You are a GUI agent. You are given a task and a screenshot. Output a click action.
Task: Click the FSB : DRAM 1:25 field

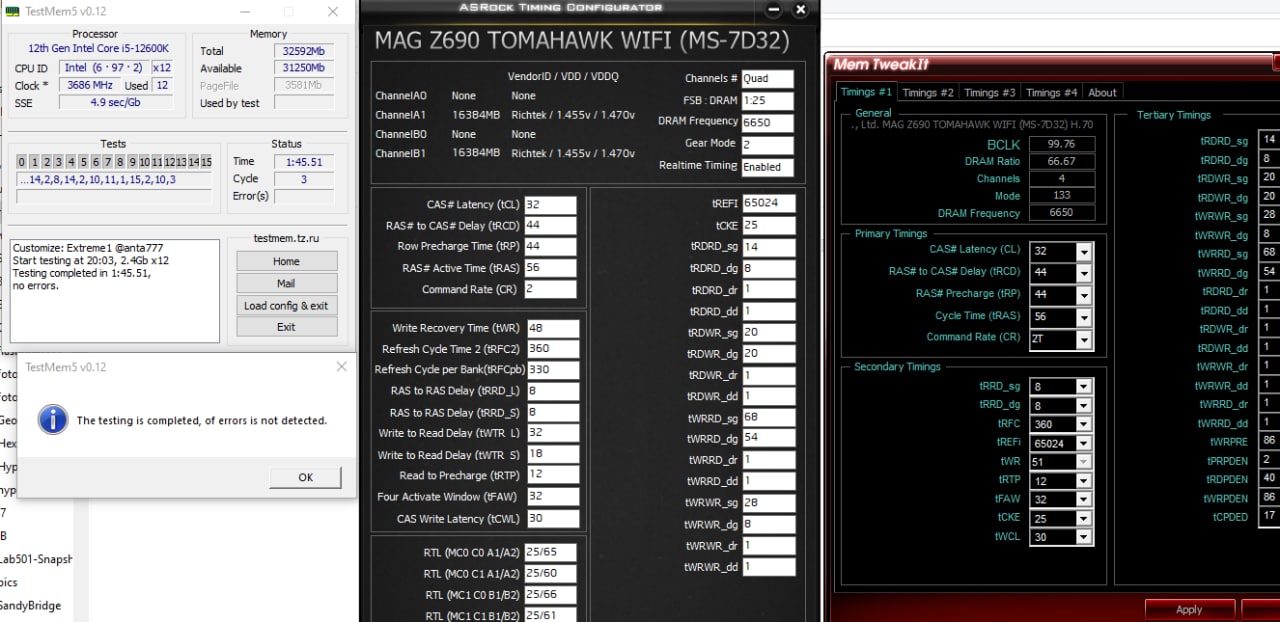768,101
